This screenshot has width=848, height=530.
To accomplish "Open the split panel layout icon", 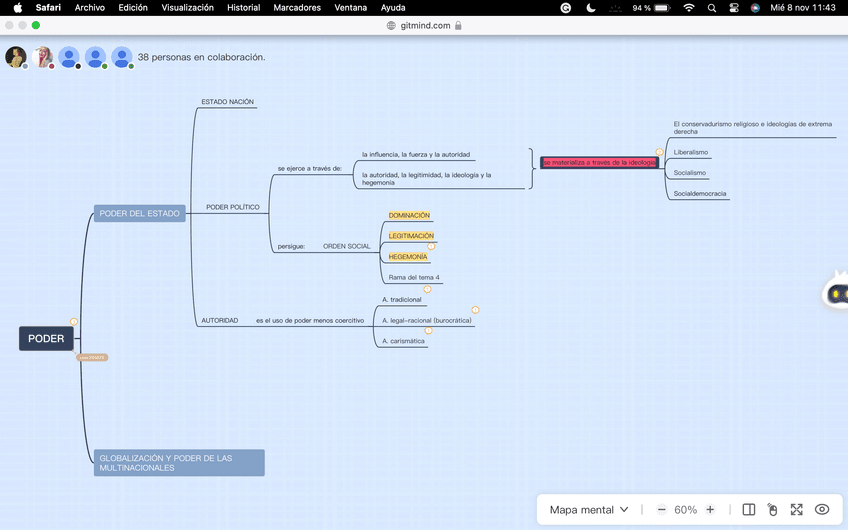I will click(x=748, y=510).
